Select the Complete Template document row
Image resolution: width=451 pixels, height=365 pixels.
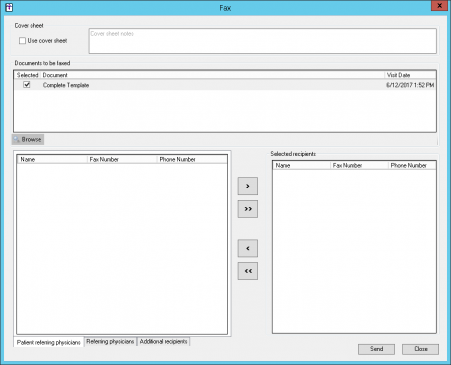[x=225, y=85]
